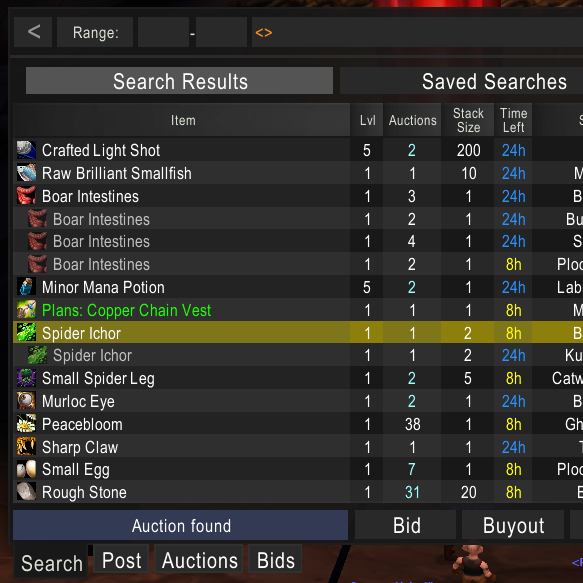Click the Minor Mana Potion icon
Image resolution: width=583 pixels, height=583 pixels.
[26, 287]
